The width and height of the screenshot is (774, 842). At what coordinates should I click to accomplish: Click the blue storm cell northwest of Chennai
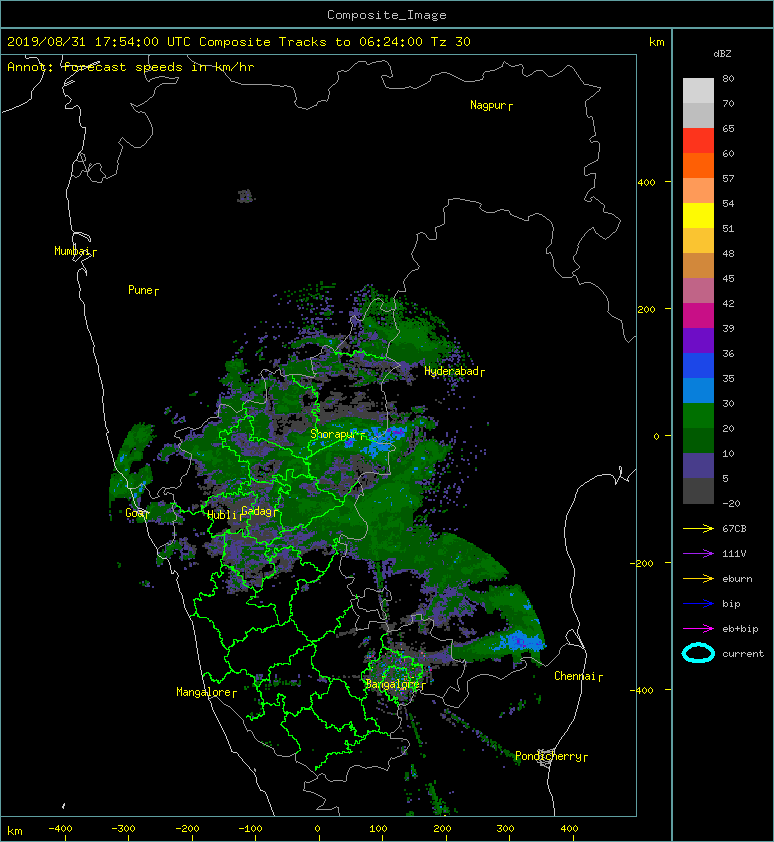tap(521, 642)
